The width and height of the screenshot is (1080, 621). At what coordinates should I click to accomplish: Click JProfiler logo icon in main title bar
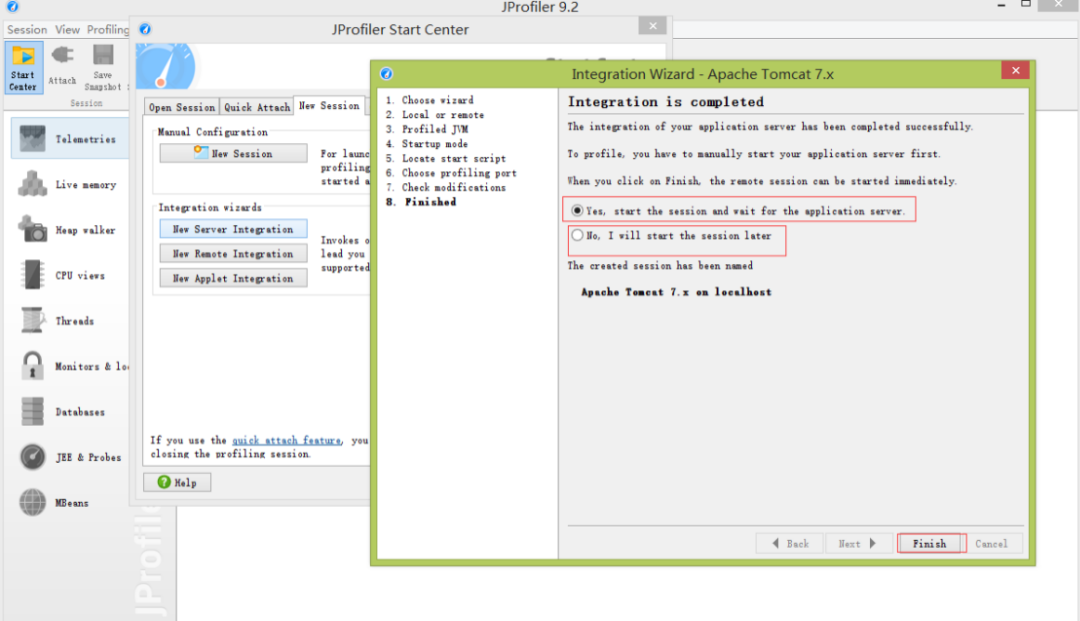point(12,7)
